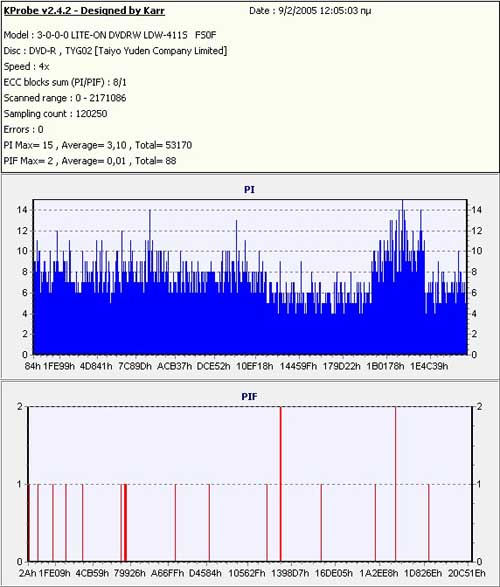The image size is (500, 587).
Task: Click the Sampling count 120250 line
Action: [55, 114]
